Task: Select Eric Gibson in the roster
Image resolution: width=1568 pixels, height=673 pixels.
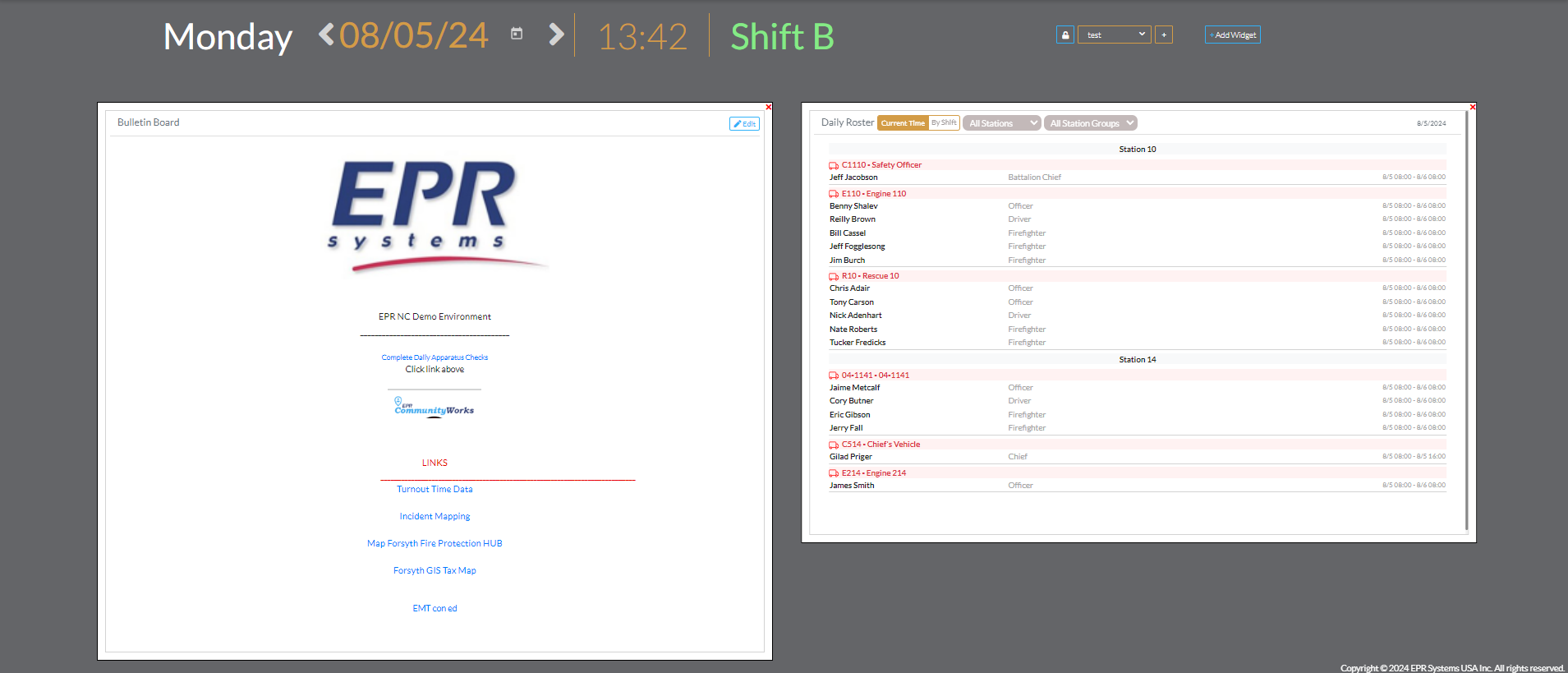Action: click(x=850, y=415)
